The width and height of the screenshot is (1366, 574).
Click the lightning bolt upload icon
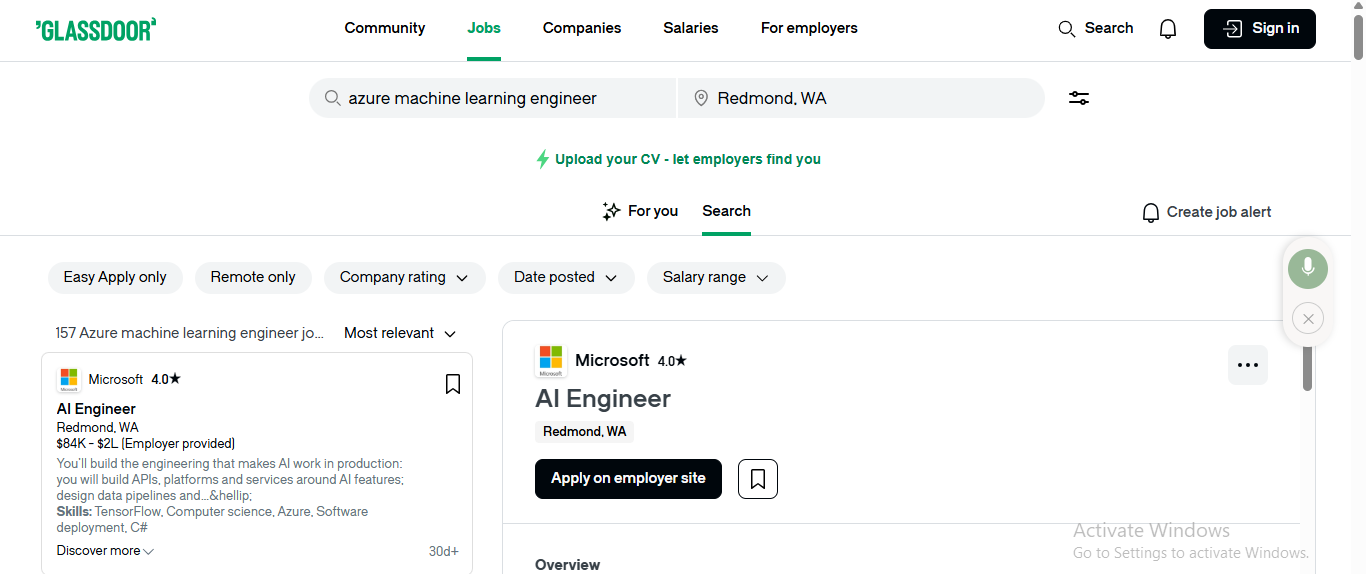pos(543,159)
